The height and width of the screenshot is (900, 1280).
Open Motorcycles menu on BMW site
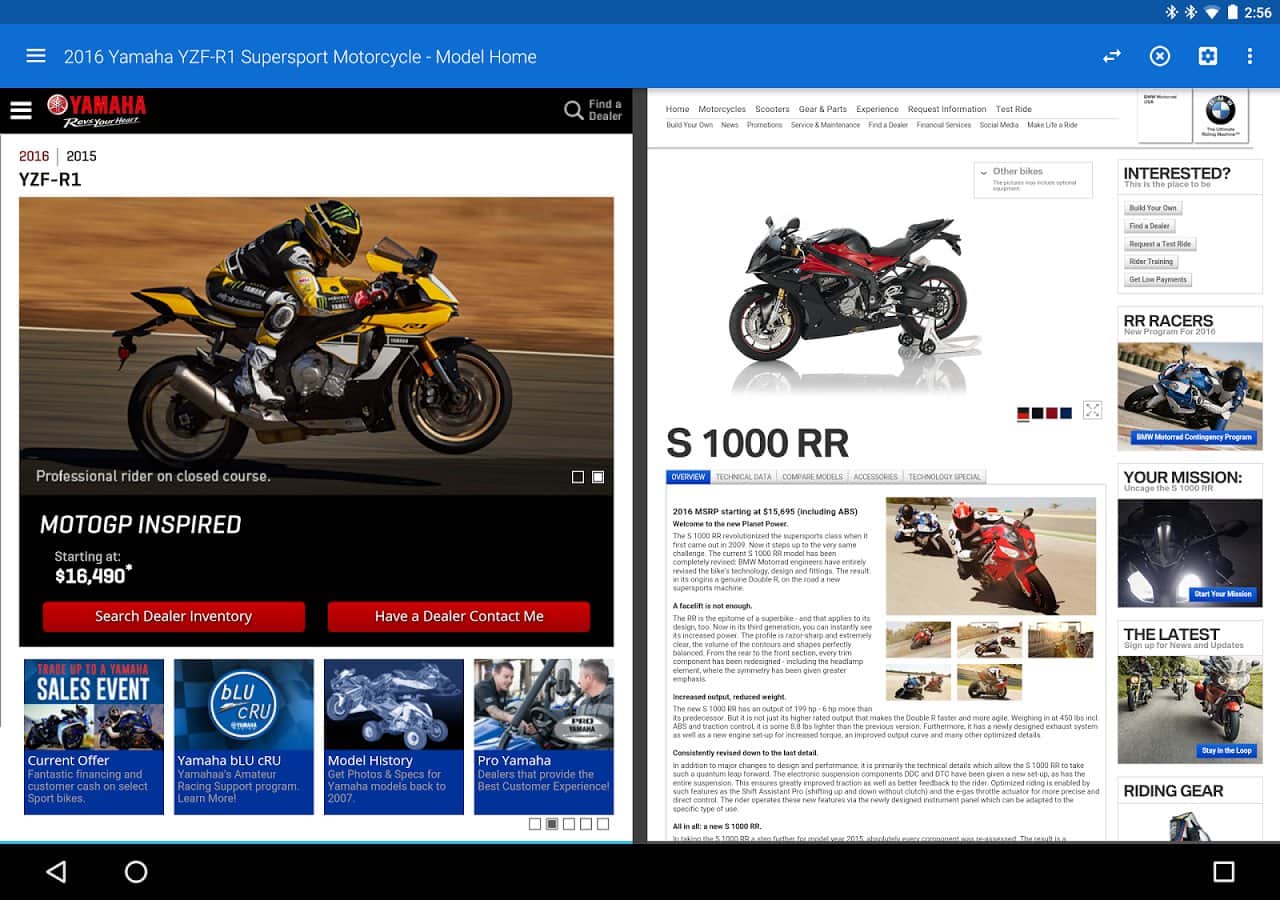click(721, 109)
